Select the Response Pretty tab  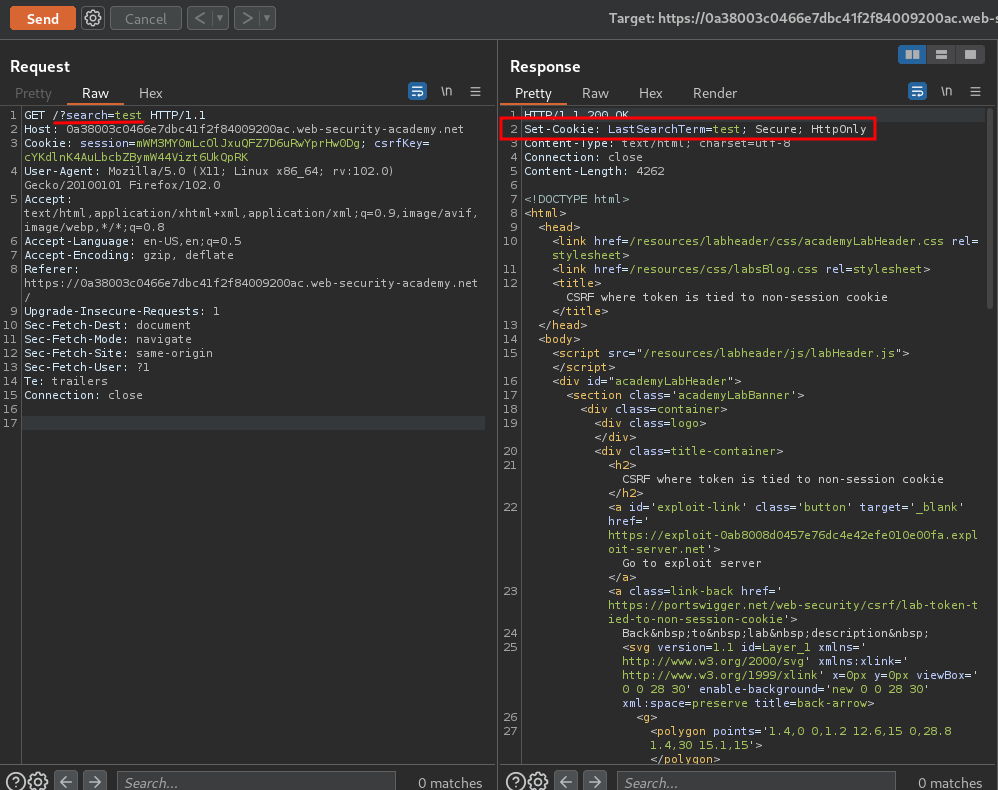(533, 93)
